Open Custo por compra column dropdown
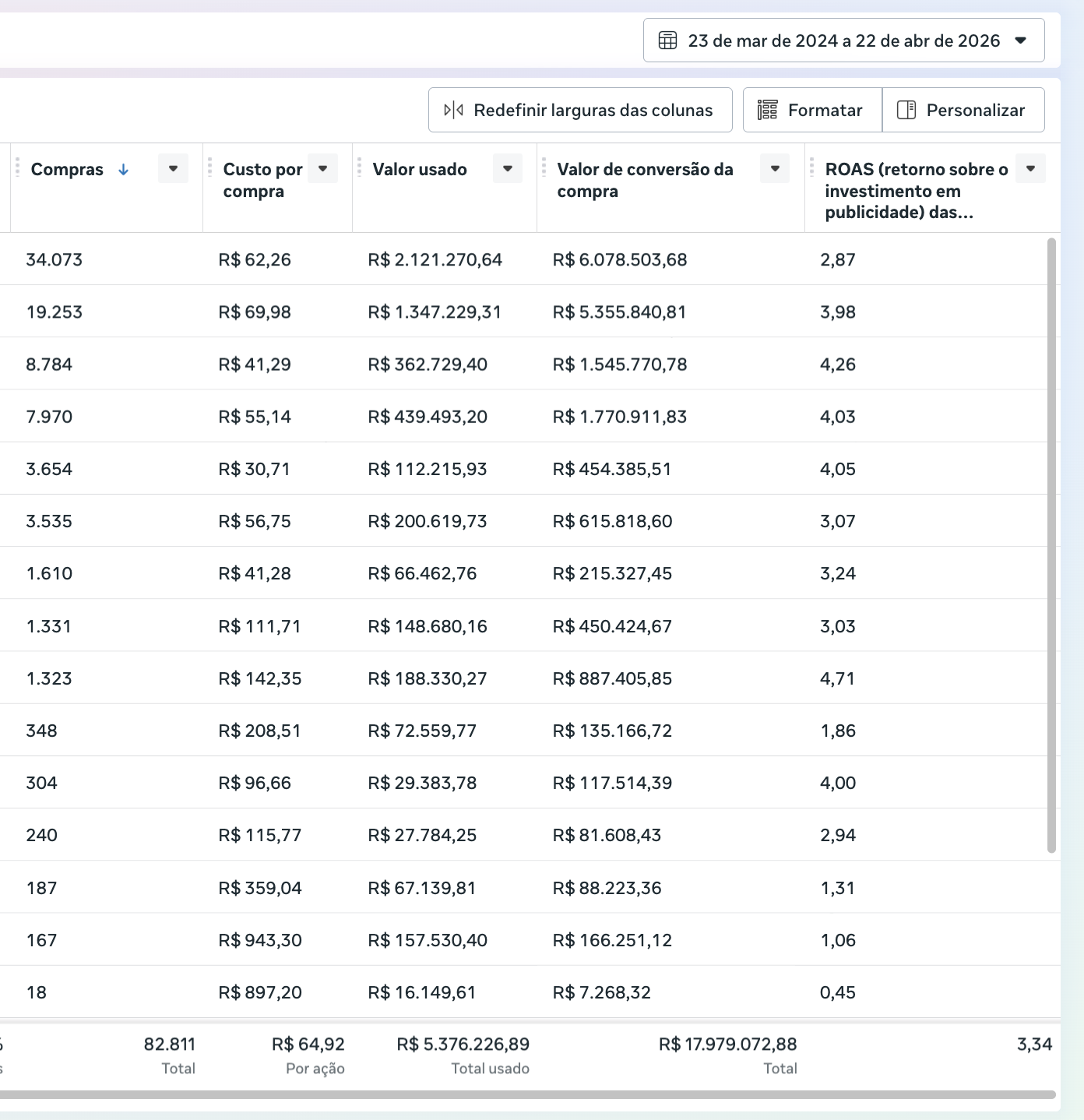The width and height of the screenshot is (1084, 1120). click(x=322, y=169)
